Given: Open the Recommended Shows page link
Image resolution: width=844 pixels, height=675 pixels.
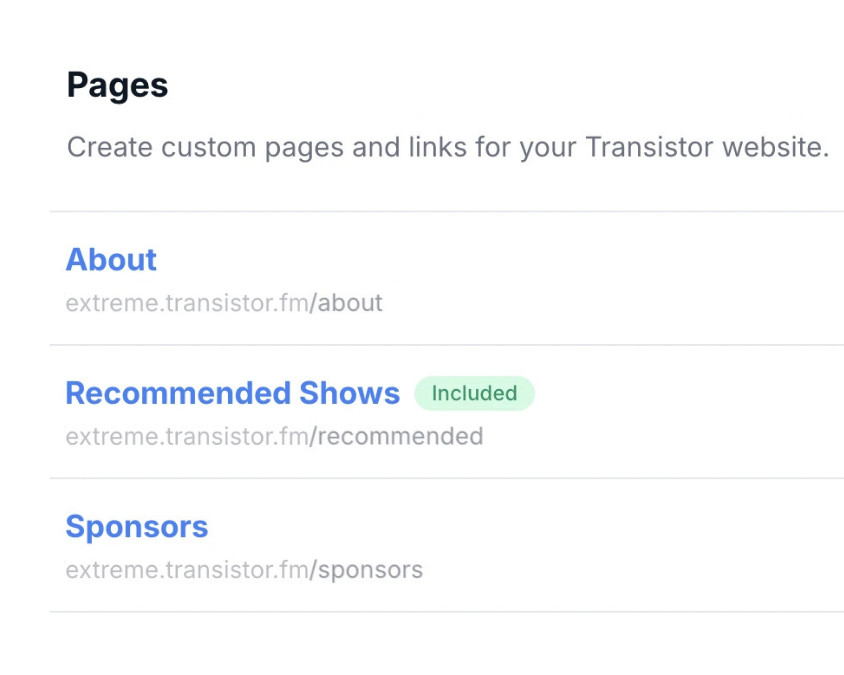Looking at the screenshot, I should coord(232,393).
